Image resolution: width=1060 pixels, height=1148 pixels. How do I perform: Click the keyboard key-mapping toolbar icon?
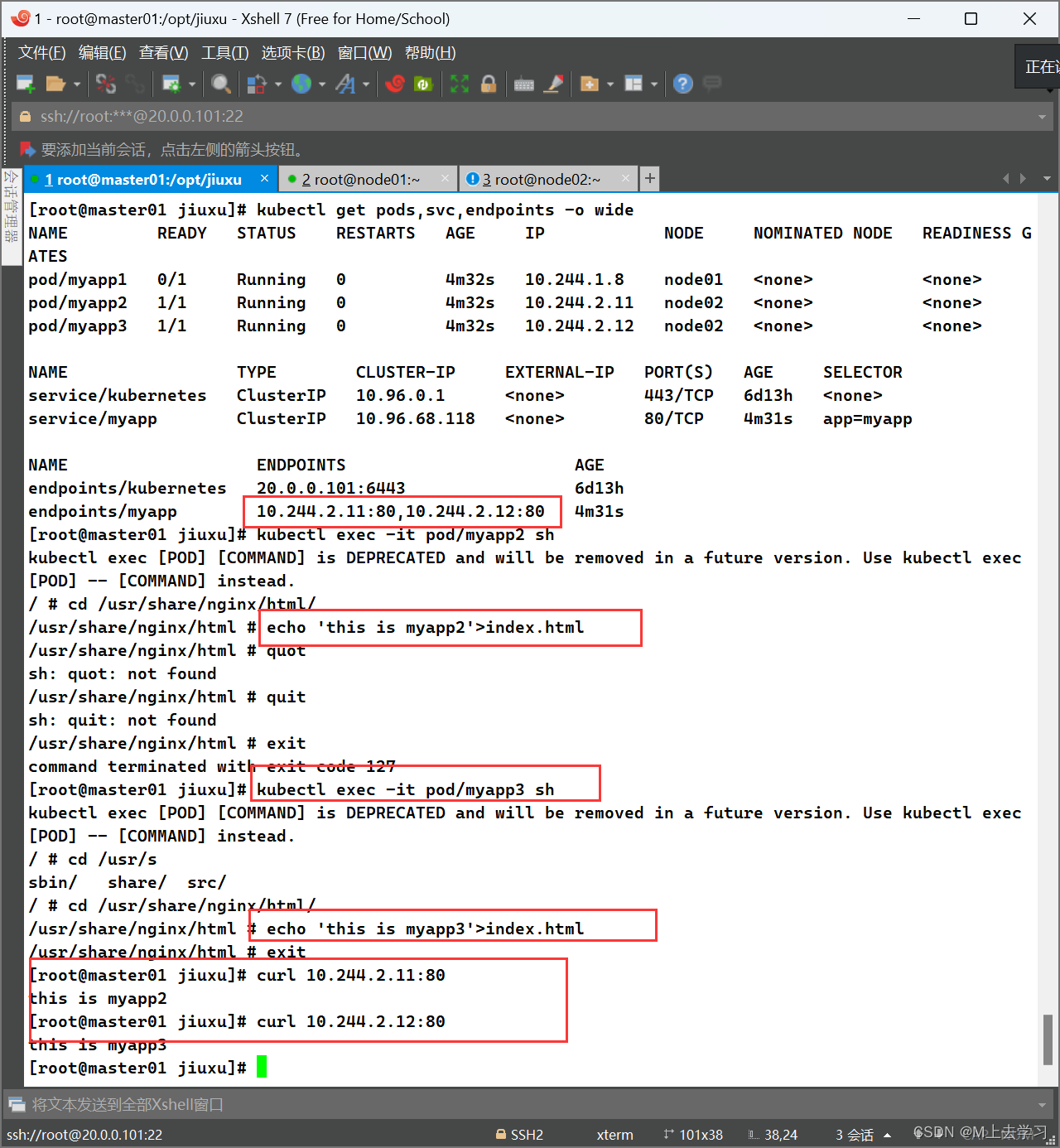[524, 84]
